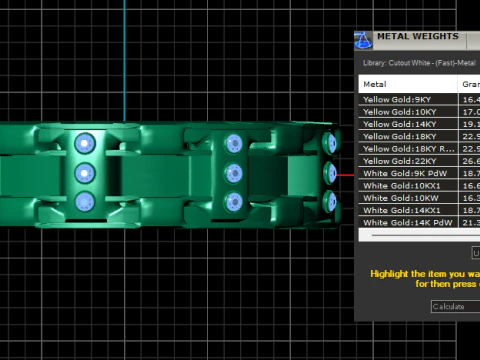The image size is (480, 360).
Task: Click the top gem on the center link
Action: pyautogui.click(x=233, y=143)
